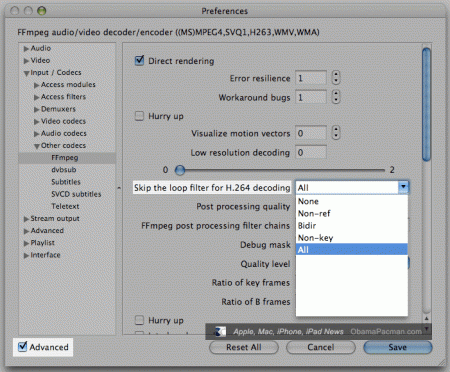This screenshot has width=450, height=372.
Task: Expand the Video codecs node
Action: pos(36,122)
